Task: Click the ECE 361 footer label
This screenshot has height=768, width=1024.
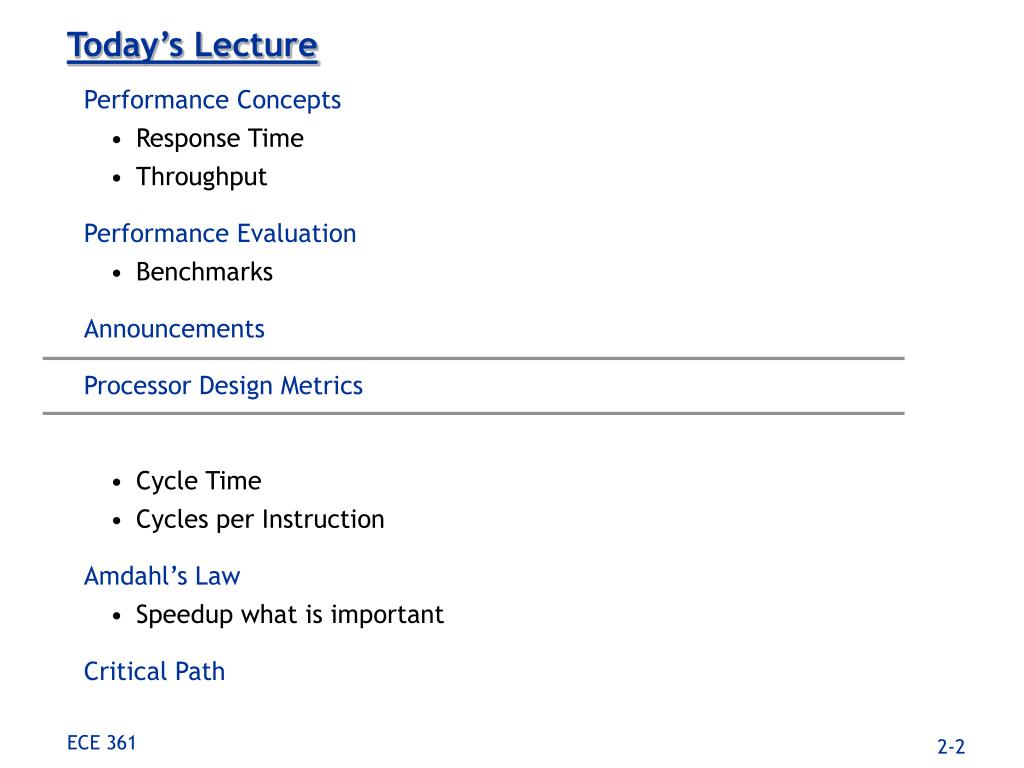Action: click(101, 743)
